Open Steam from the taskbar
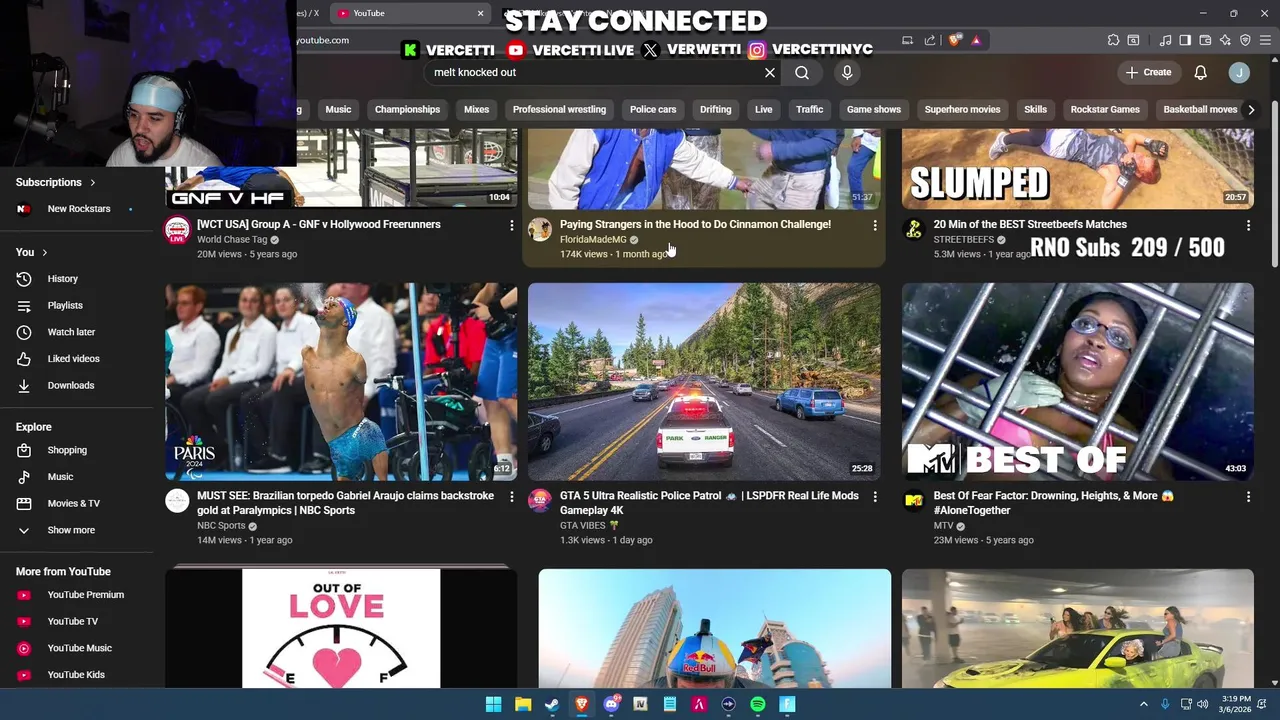The image size is (1280, 720). (552, 704)
